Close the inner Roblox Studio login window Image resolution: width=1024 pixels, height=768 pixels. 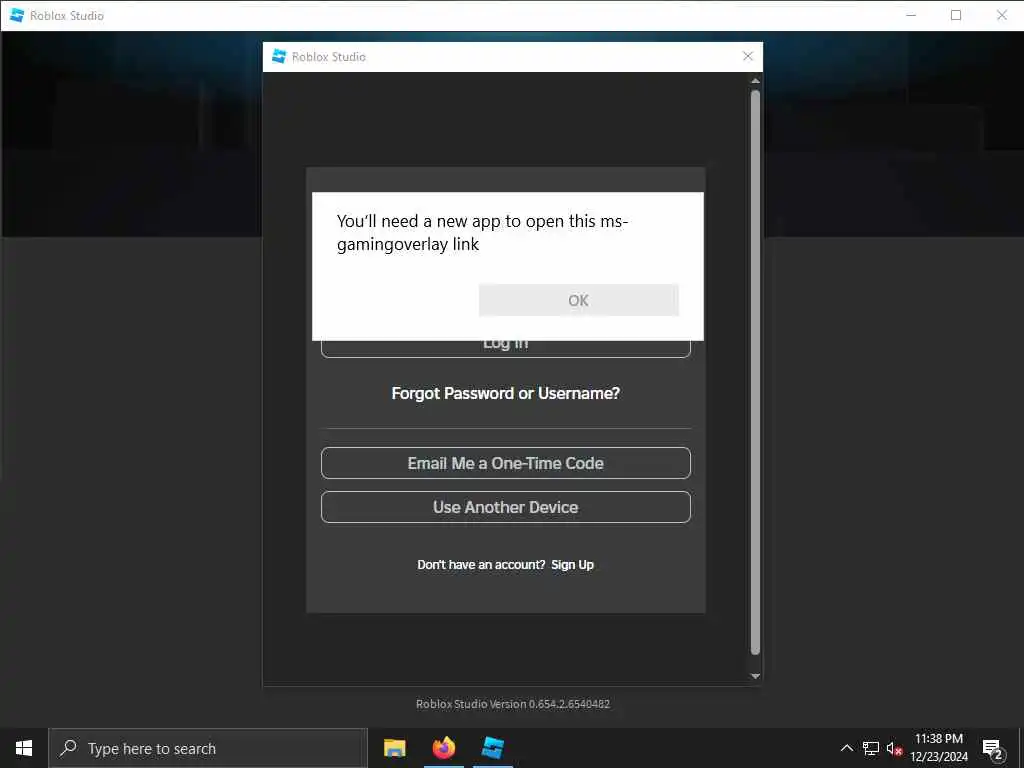tap(748, 57)
